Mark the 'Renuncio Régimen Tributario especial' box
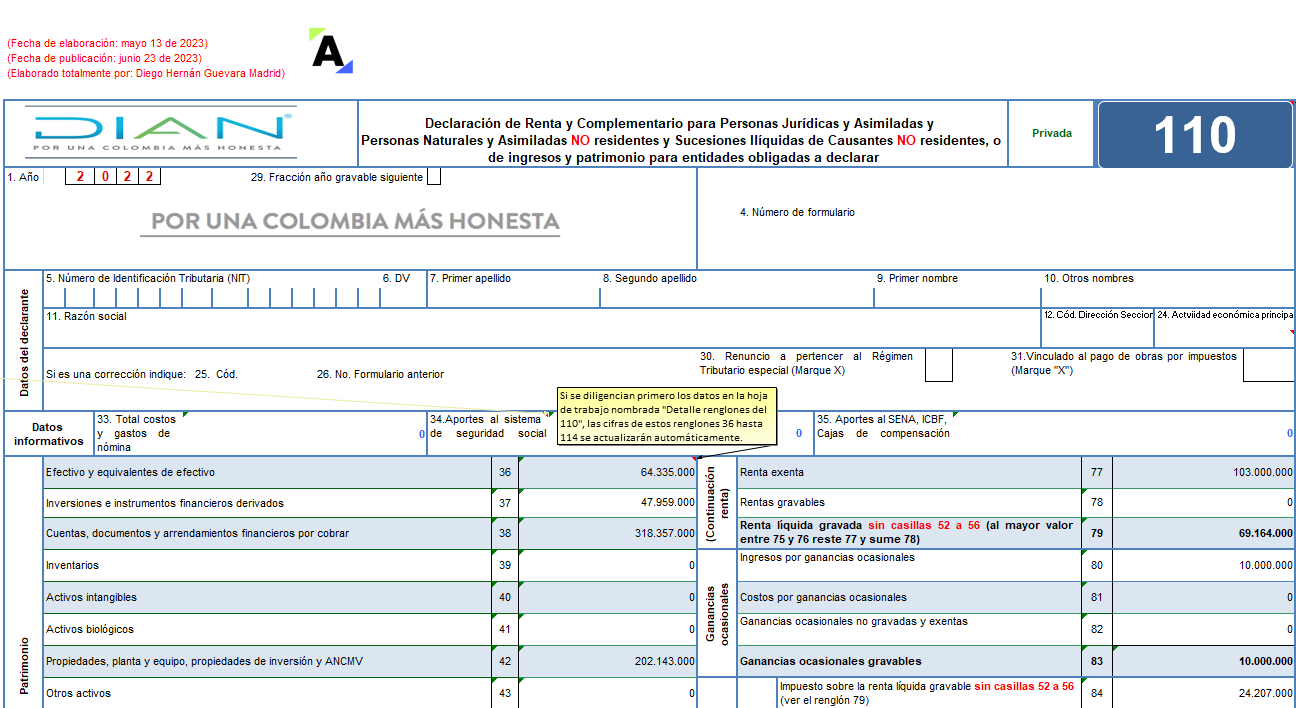 [938, 365]
